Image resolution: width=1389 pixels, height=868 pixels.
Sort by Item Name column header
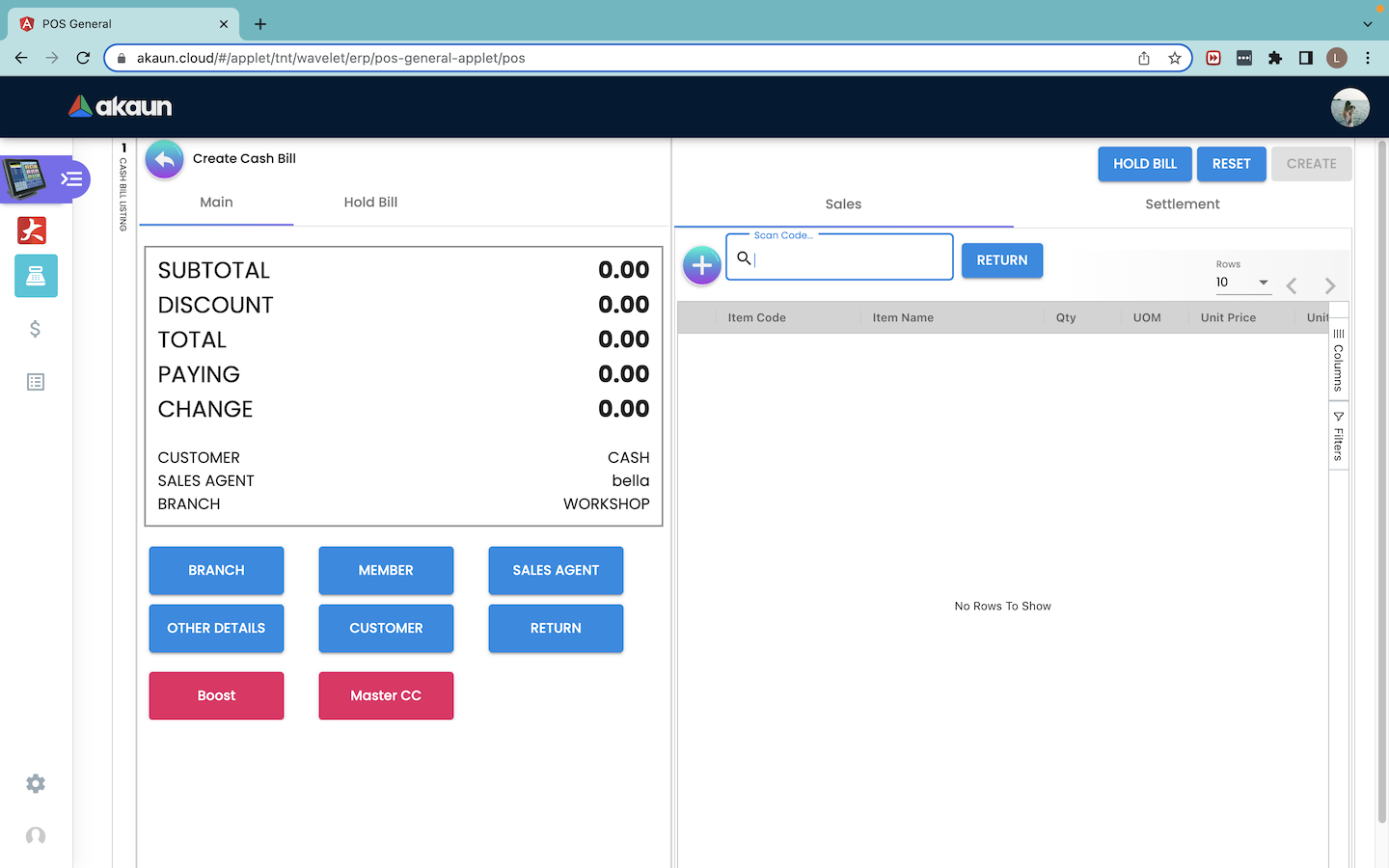coord(903,317)
